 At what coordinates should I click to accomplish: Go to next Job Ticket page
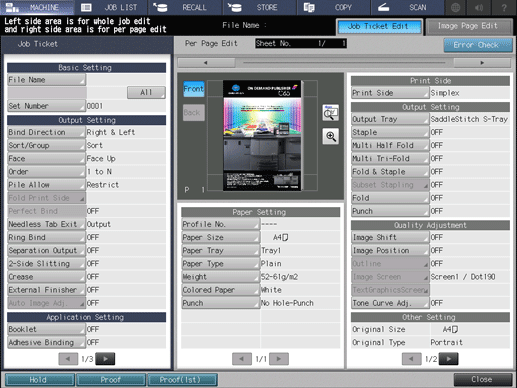(x=105, y=359)
